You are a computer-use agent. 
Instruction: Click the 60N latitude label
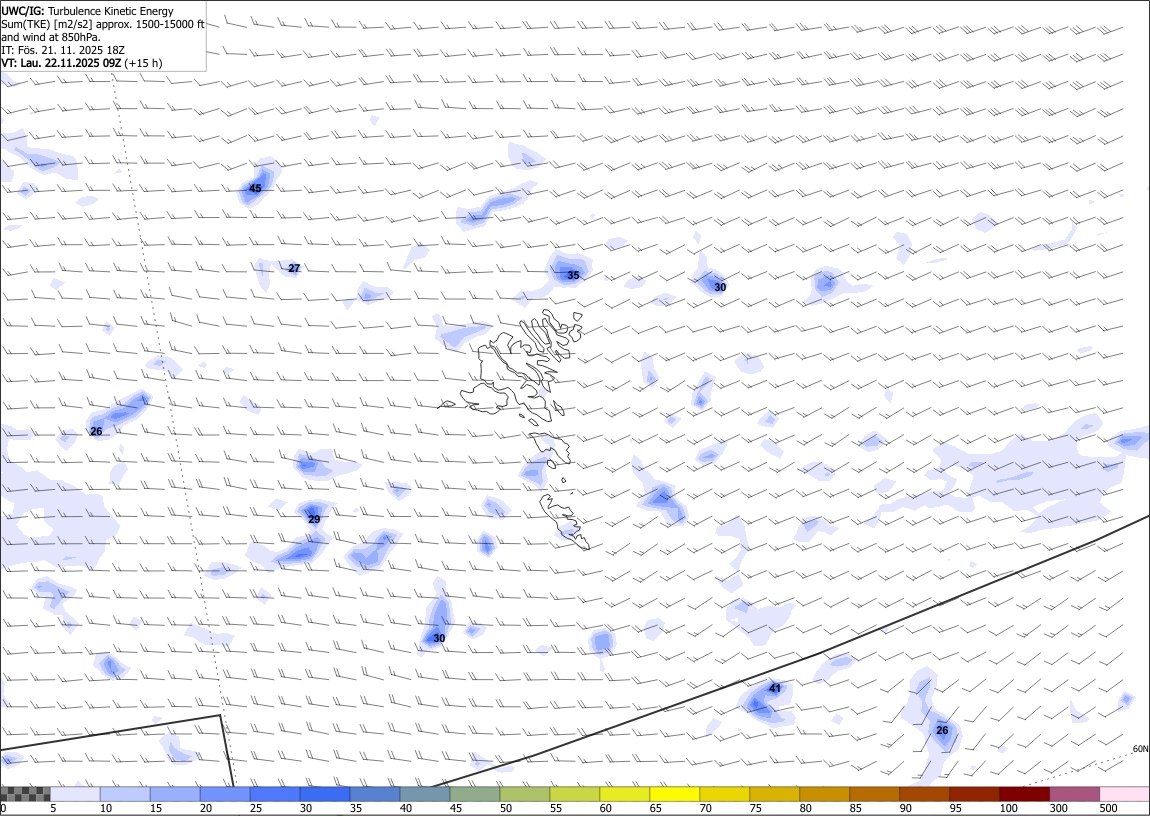point(1140,749)
